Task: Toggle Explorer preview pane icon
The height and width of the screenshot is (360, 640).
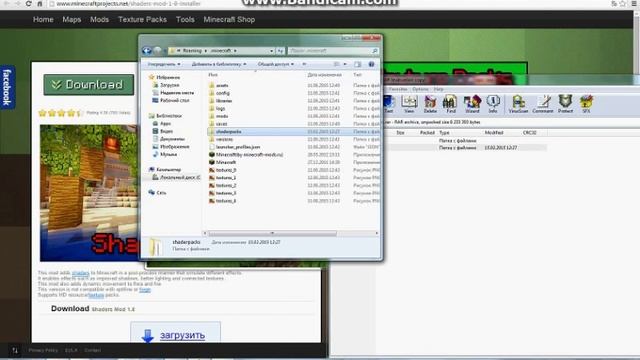Action: pyautogui.click(x=358, y=64)
